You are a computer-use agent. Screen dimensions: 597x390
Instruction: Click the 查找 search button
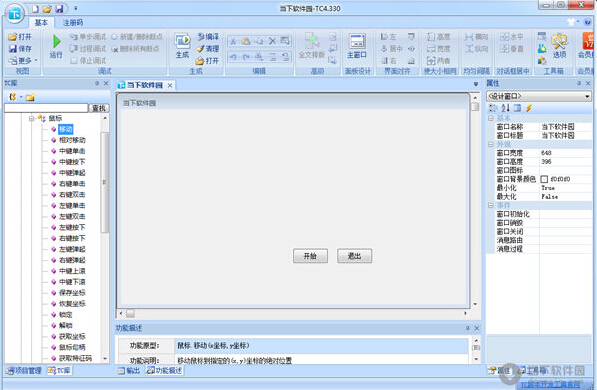[x=99, y=108]
